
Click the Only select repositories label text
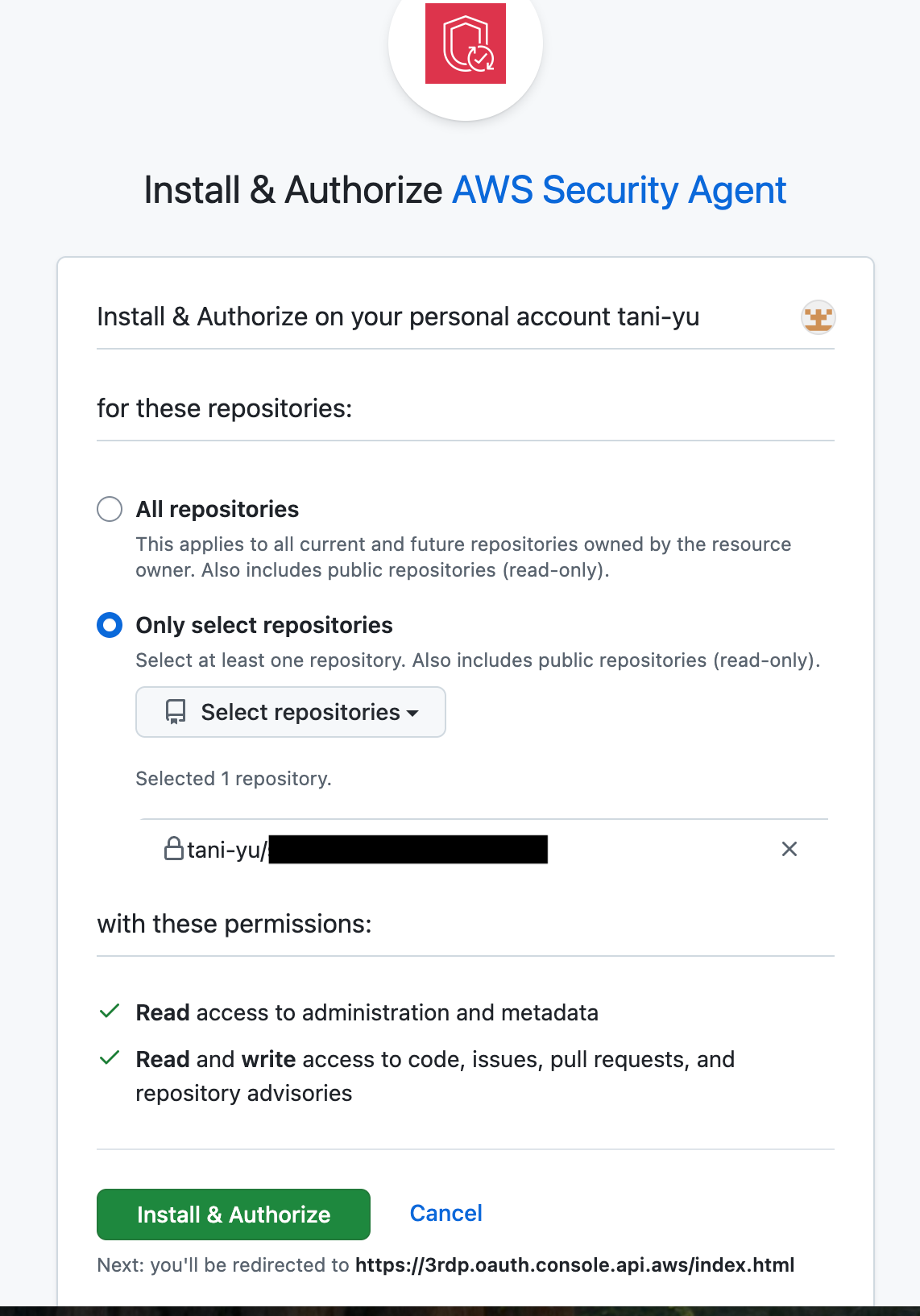click(264, 625)
